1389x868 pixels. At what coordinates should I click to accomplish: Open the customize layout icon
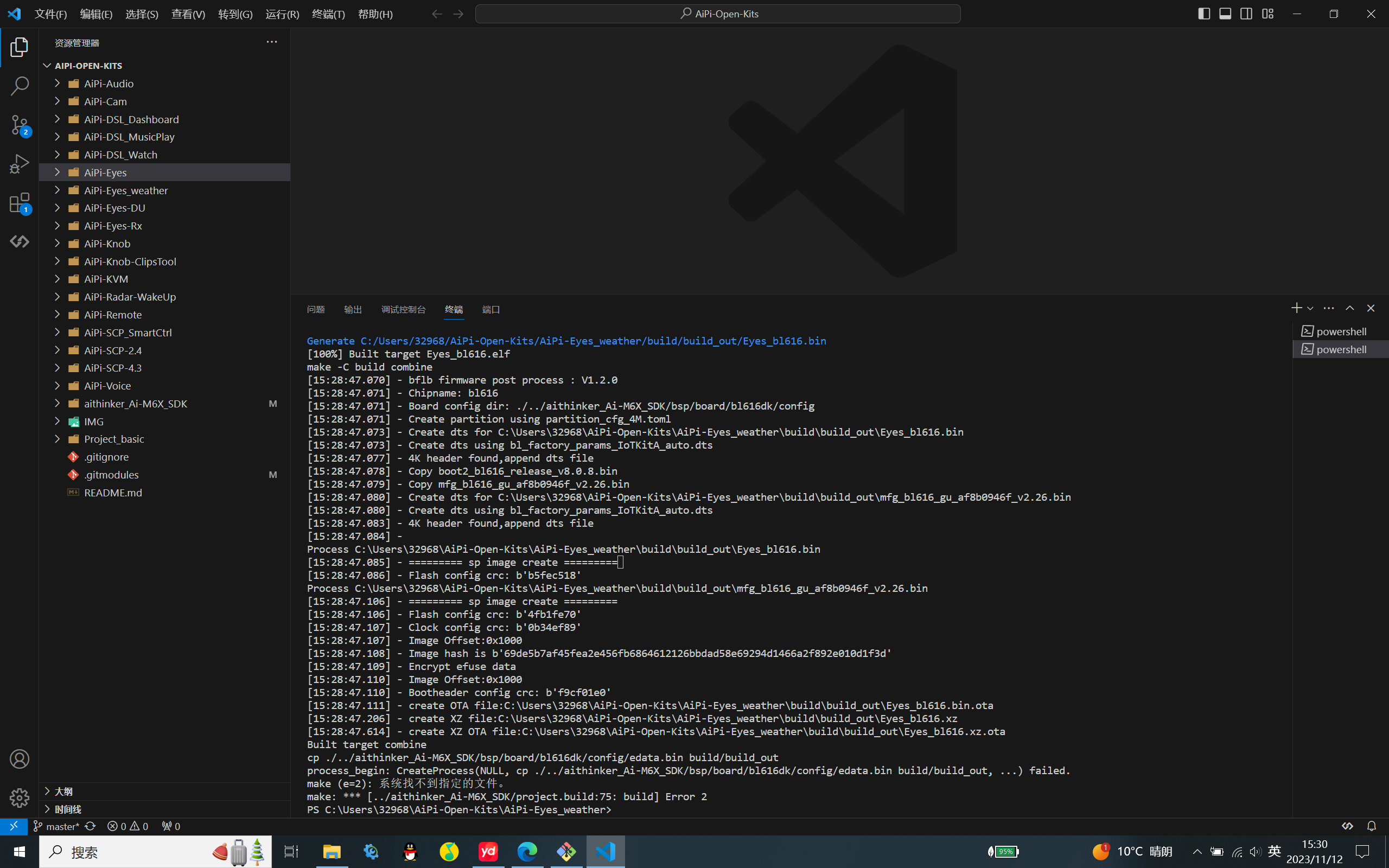1267,14
